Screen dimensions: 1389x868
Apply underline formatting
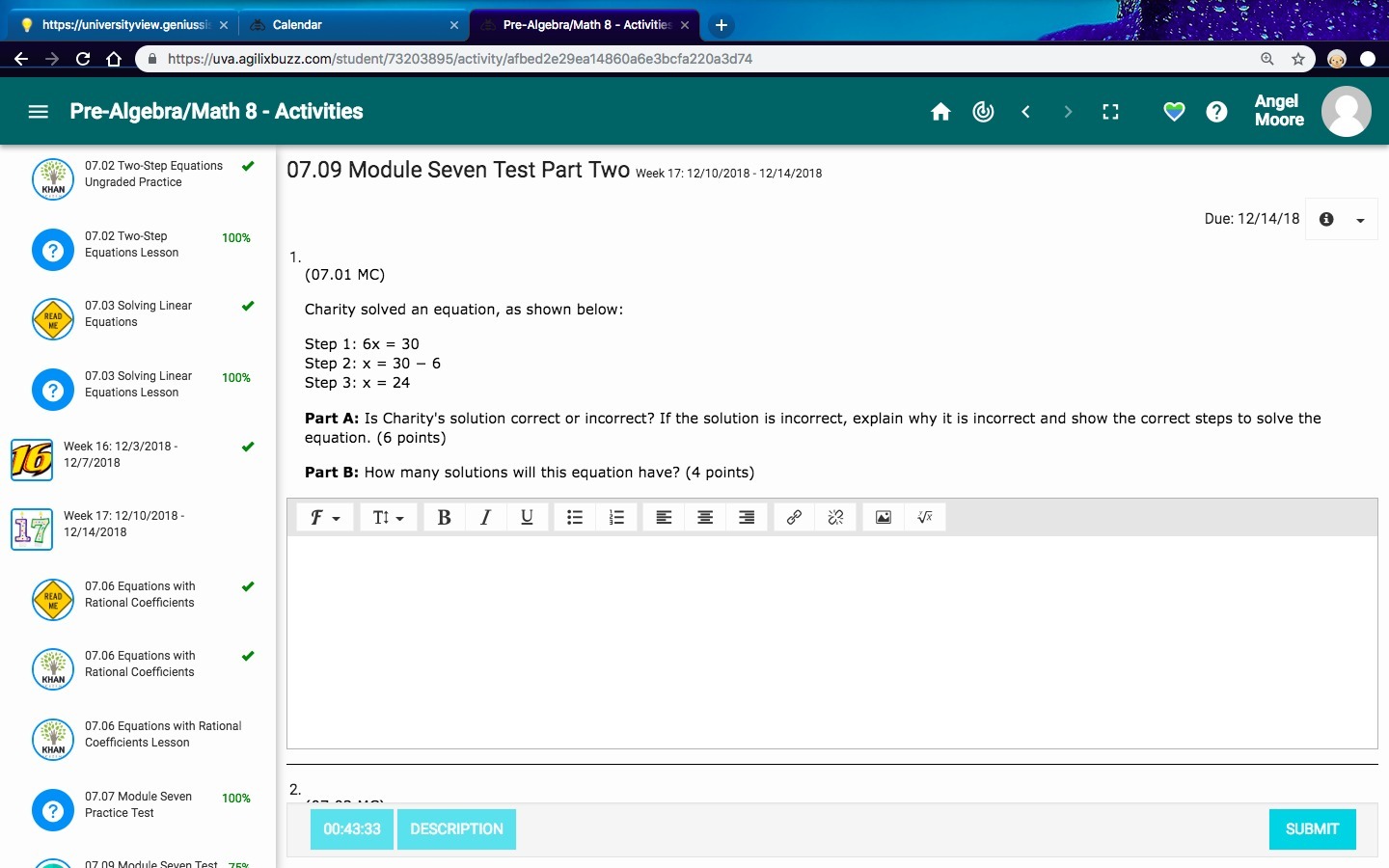tap(527, 518)
